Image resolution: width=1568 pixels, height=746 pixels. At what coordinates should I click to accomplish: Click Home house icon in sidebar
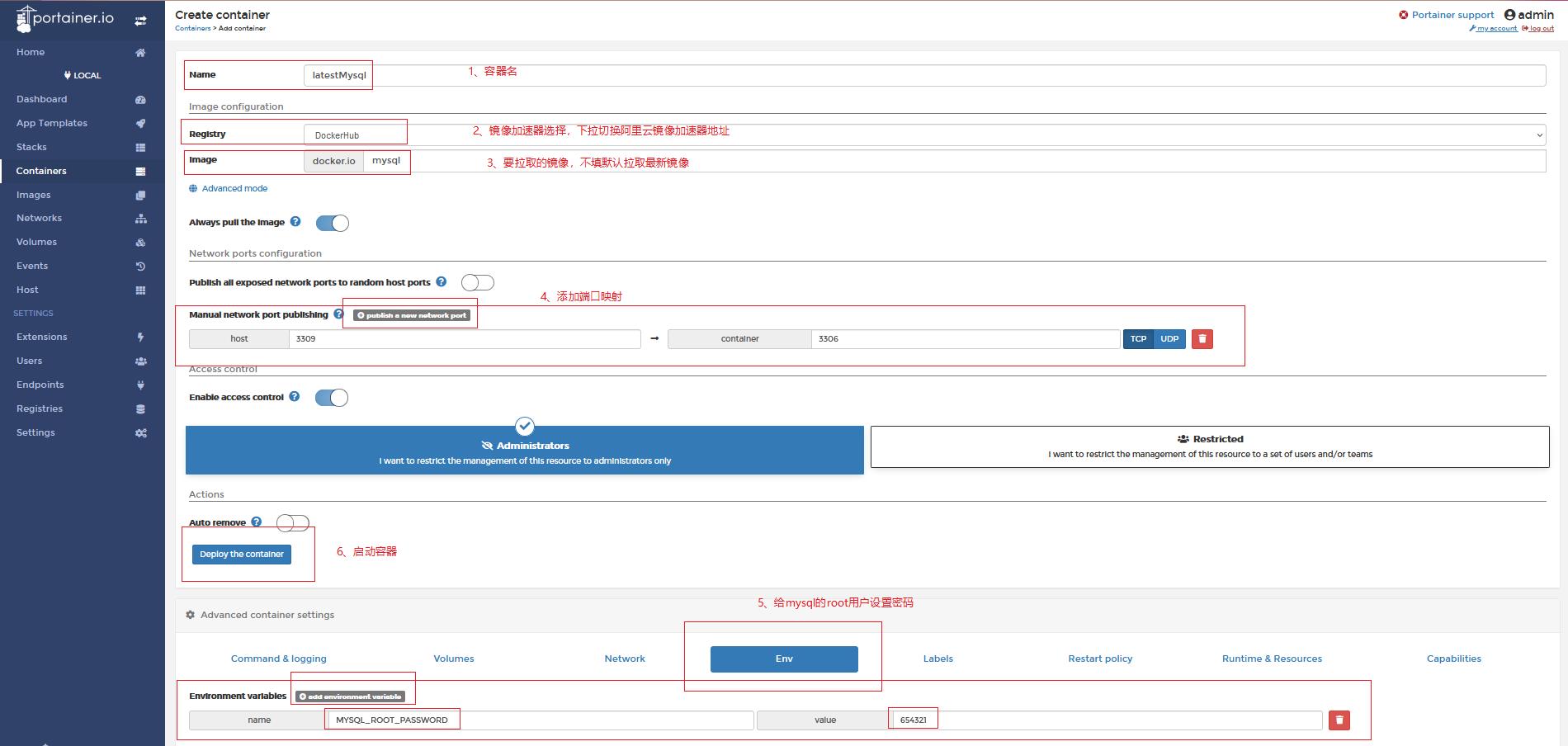140,53
